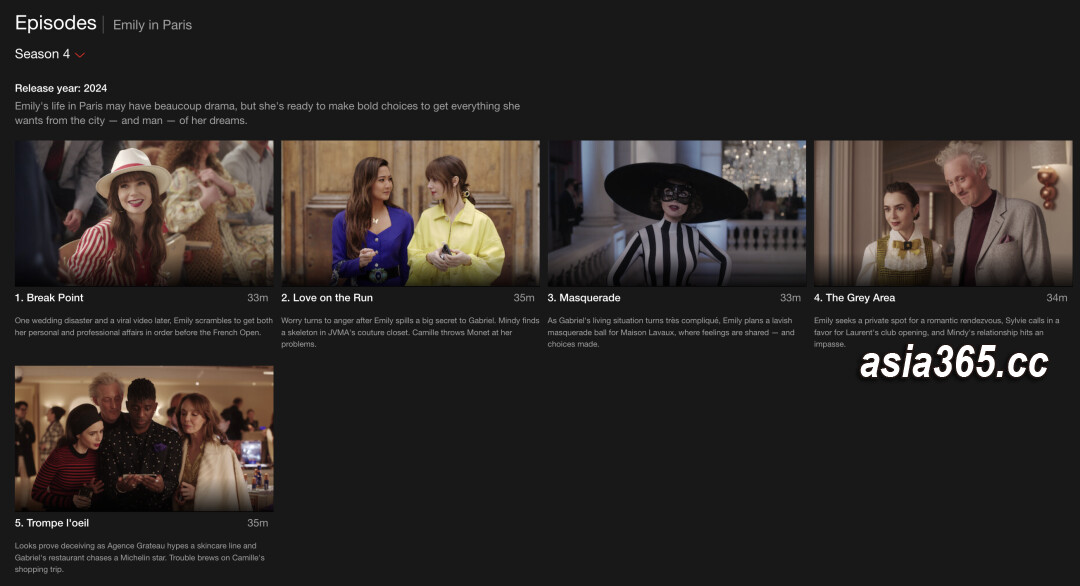Select the title '1. Break Point'
The height and width of the screenshot is (586, 1080).
49,297
